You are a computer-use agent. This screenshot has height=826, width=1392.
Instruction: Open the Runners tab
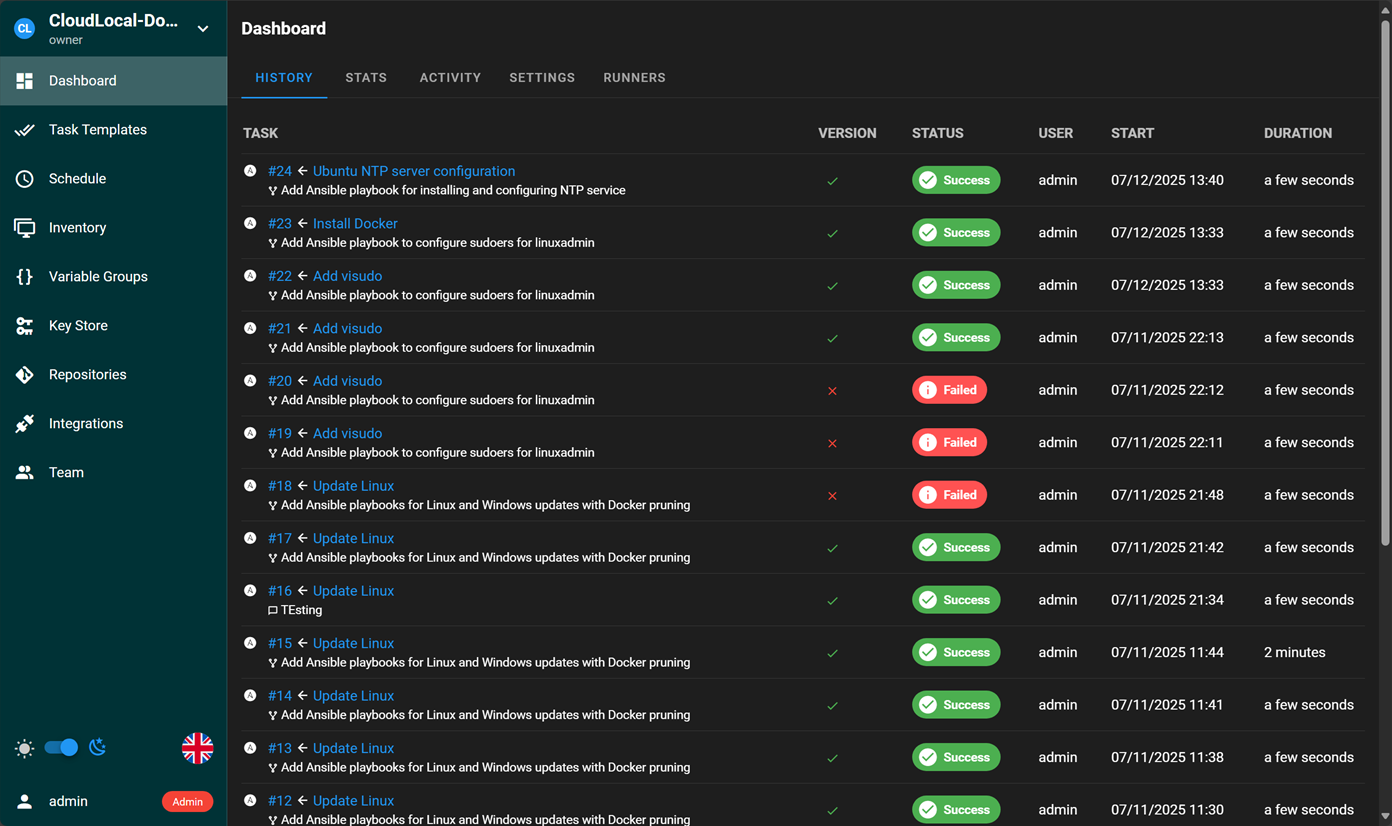(634, 78)
